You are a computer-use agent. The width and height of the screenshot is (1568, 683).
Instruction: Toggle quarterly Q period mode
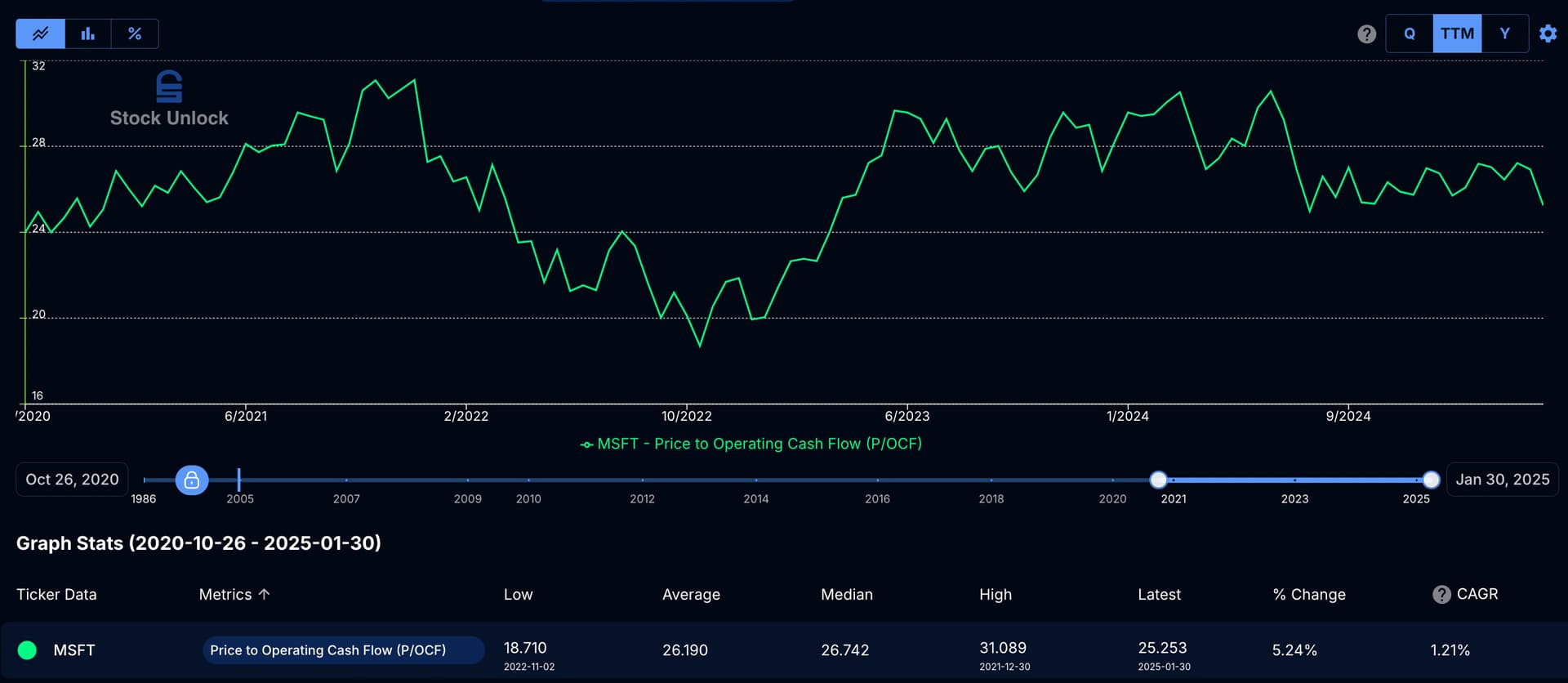(1410, 33)
